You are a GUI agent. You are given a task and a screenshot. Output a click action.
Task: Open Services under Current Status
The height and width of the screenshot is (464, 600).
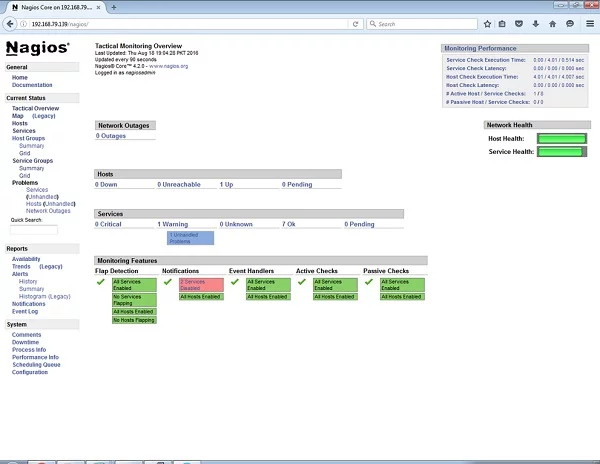[x=24, y=131]
